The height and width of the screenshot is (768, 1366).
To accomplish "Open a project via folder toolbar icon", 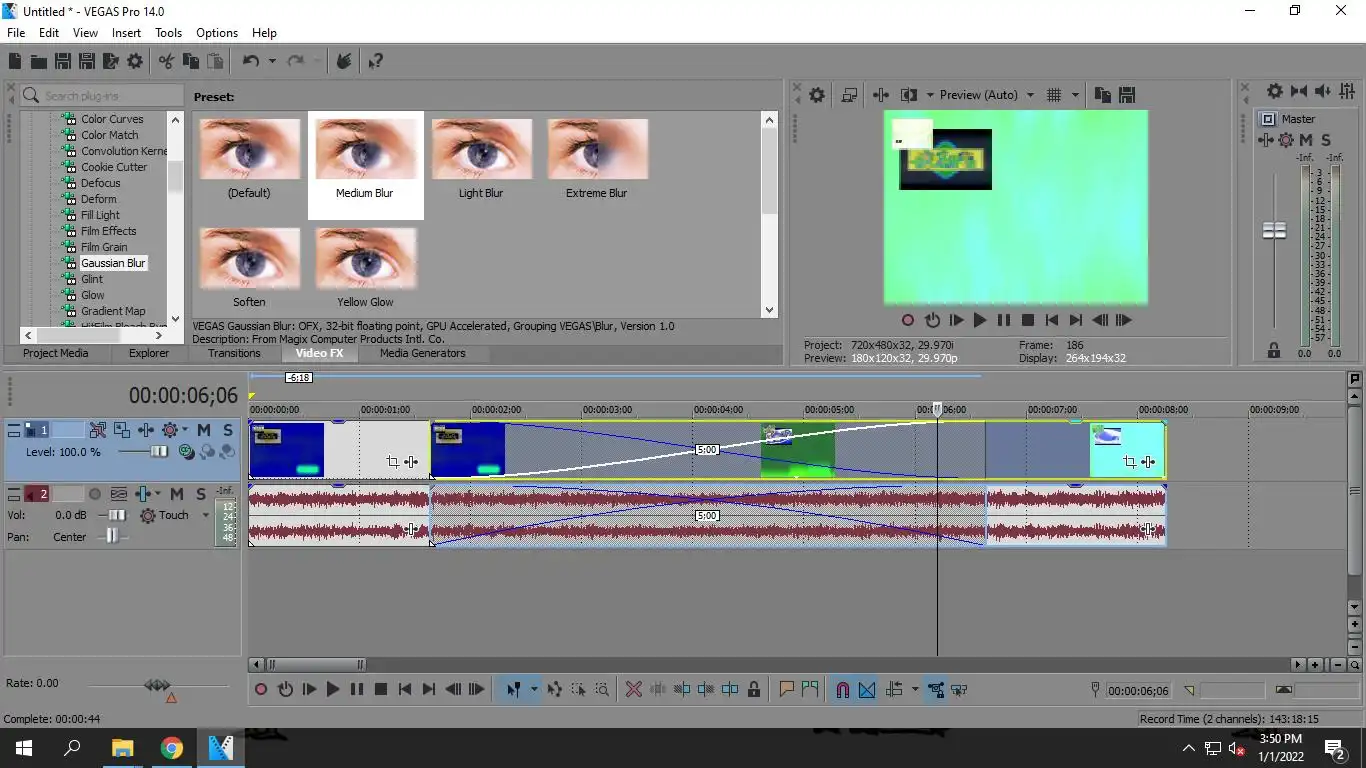I will pos(38,62).
